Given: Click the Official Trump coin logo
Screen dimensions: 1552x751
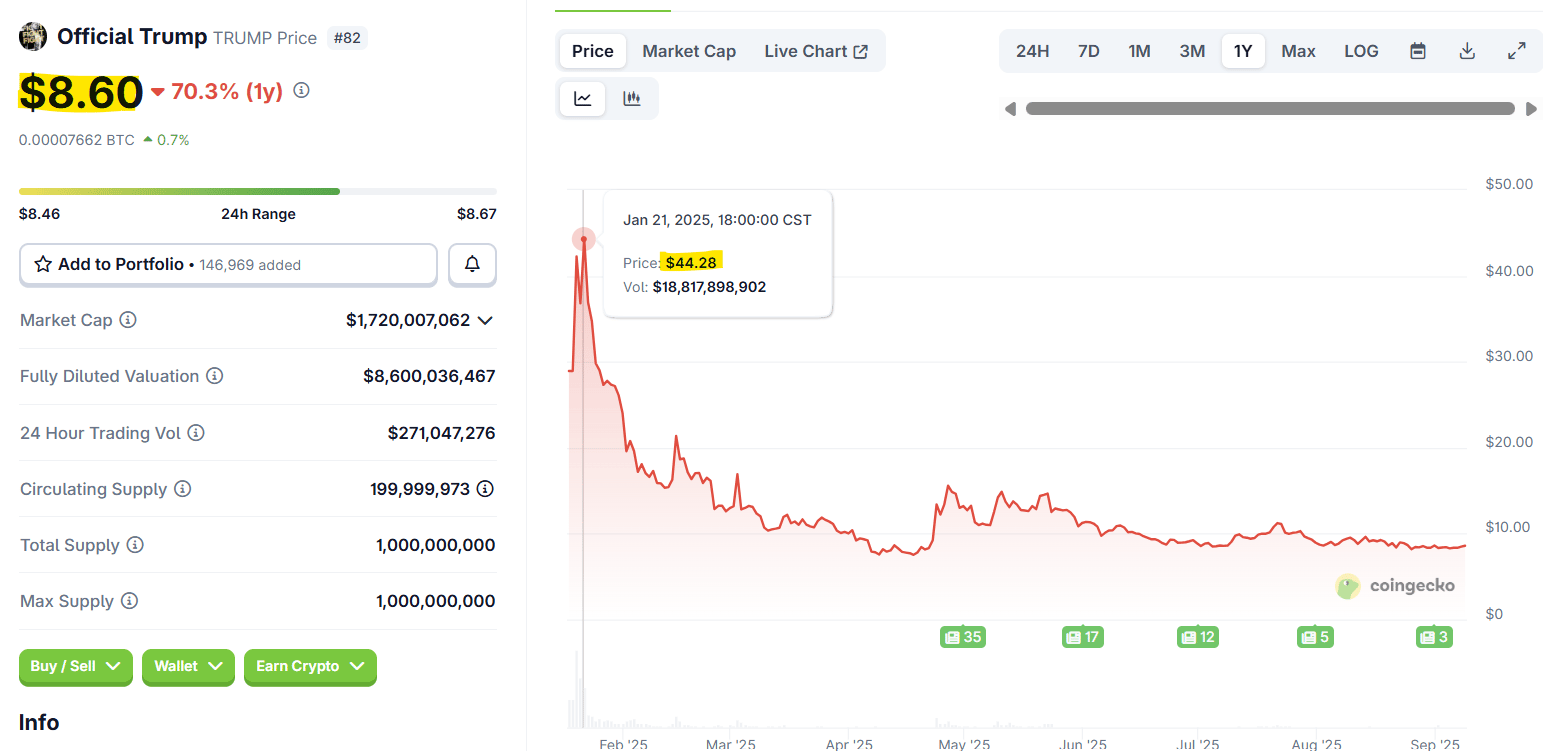Looking at the screenshot, I should (x=33, y=37).
